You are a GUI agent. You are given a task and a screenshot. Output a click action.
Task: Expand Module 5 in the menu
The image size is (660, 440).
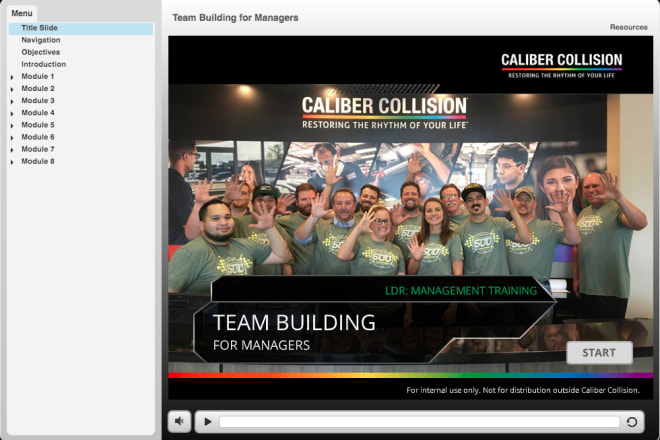point(12,126)
